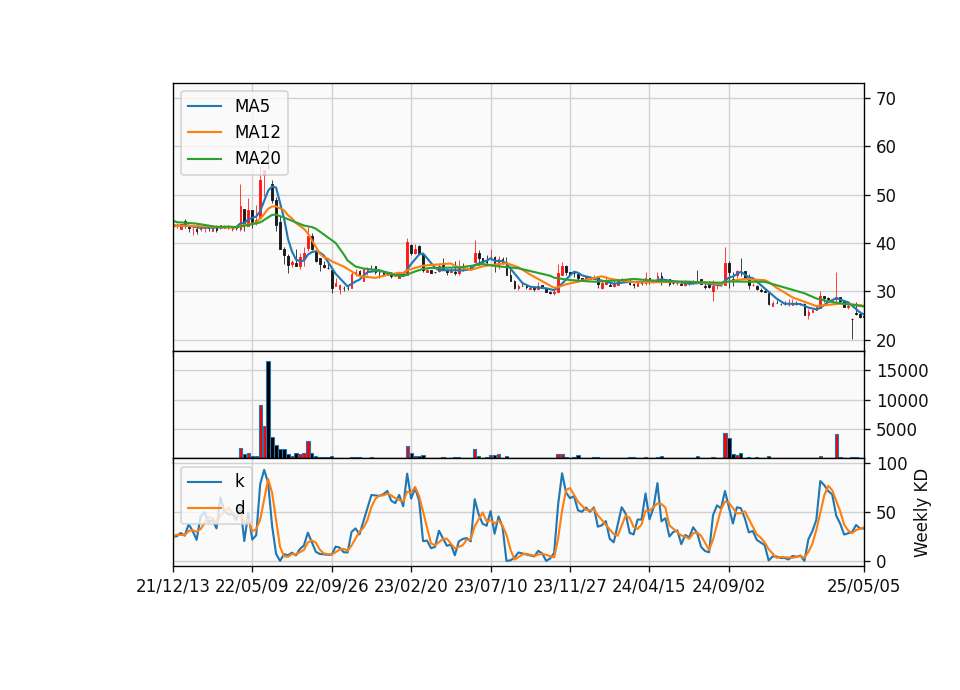Click the 23/11/27 date tick label
Screen dimensions: 960x690
[x=570, y=586]
